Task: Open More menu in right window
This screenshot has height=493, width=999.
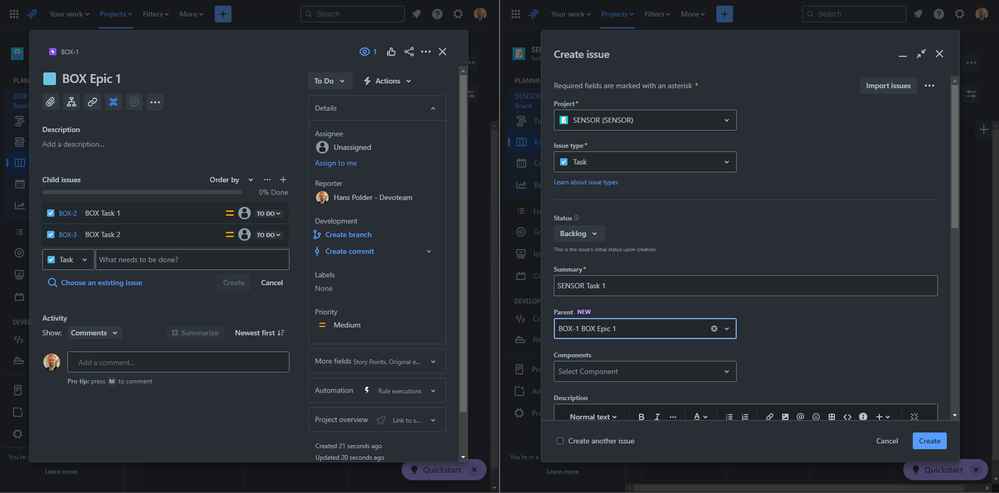Action: (693, 14)
